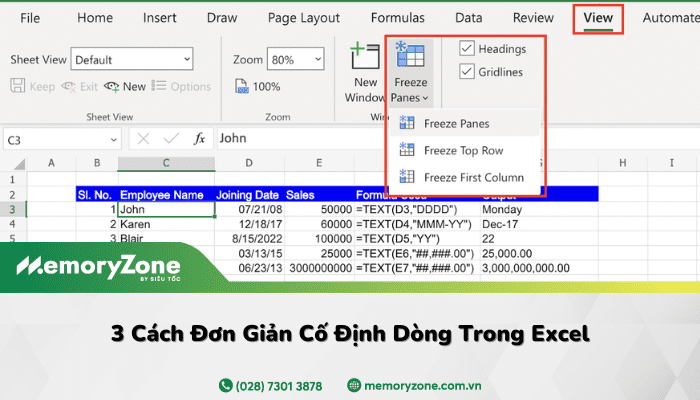The image size is (700, 400).
Task: Switch to the Draw tab
Action: point(222,18)
